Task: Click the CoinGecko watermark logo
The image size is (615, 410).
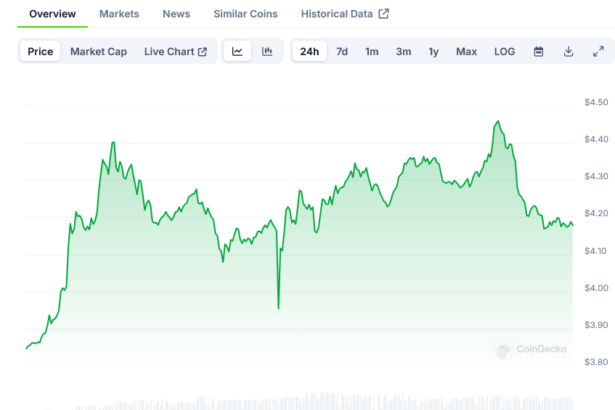Action: pyautogui.click(x=530, y=349)
